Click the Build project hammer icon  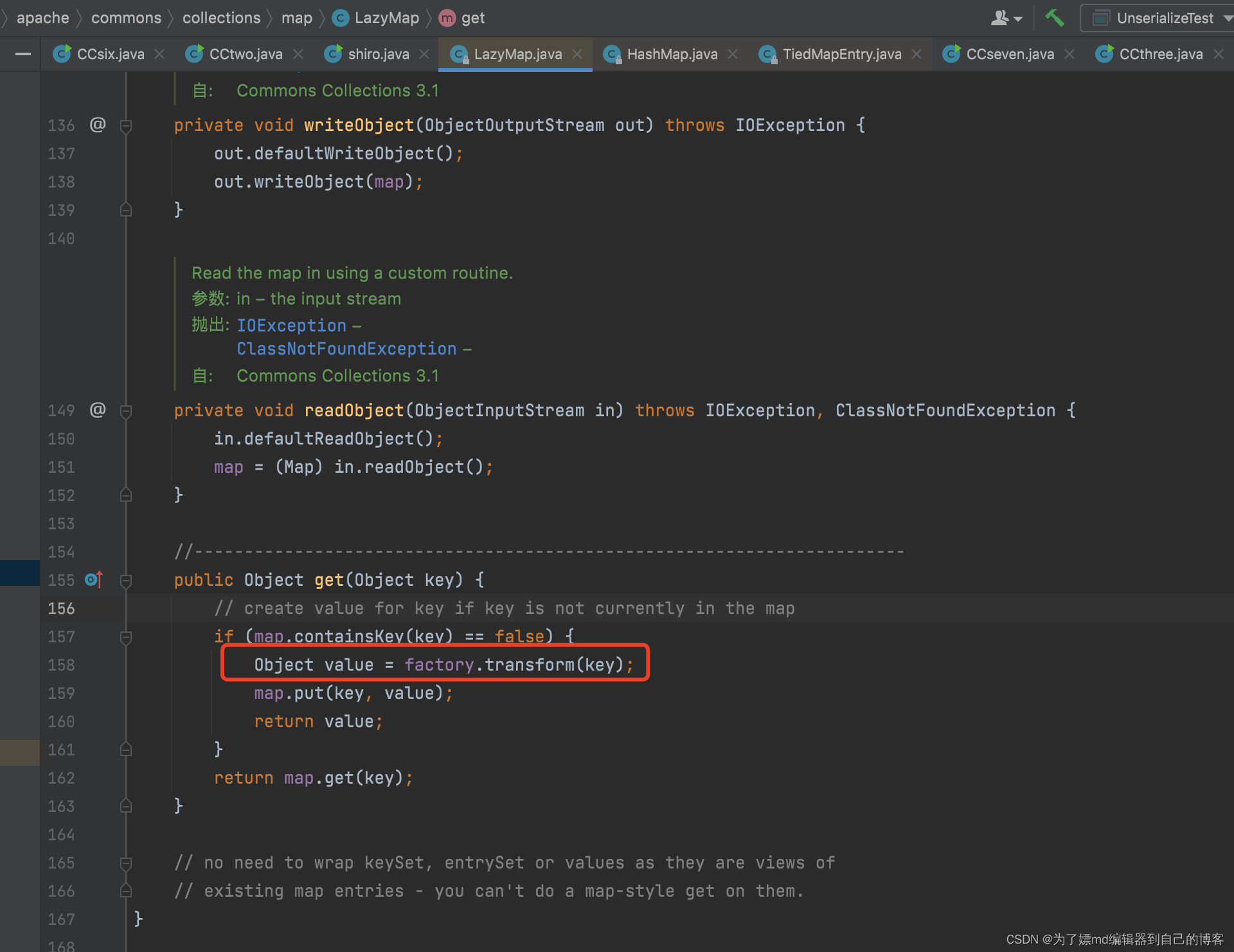coord(1054,18)
